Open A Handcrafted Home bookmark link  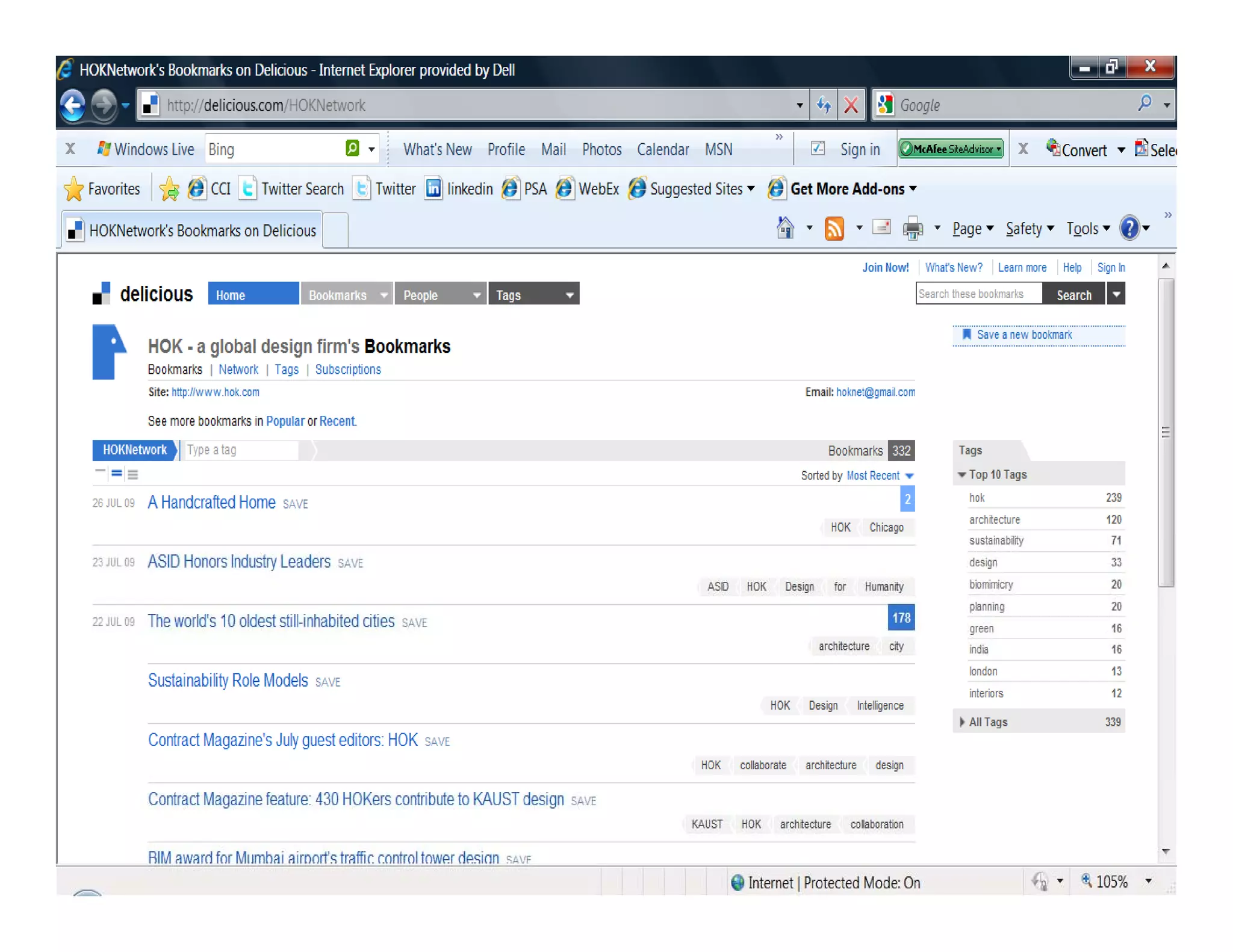tap(211, 502)
